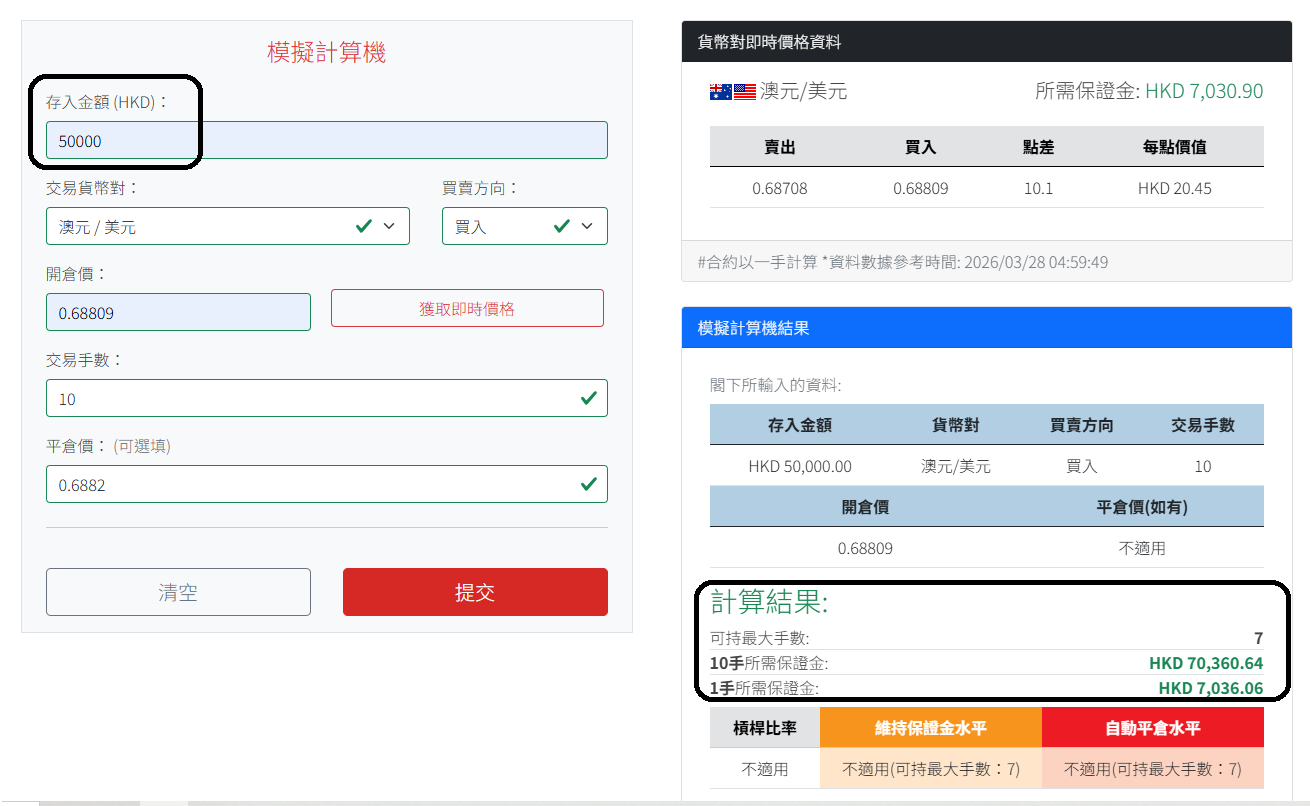Viewport: 1310px width, 806px height.
Task: Click the 平倉價 closing price field
Action: pos(326,484)
